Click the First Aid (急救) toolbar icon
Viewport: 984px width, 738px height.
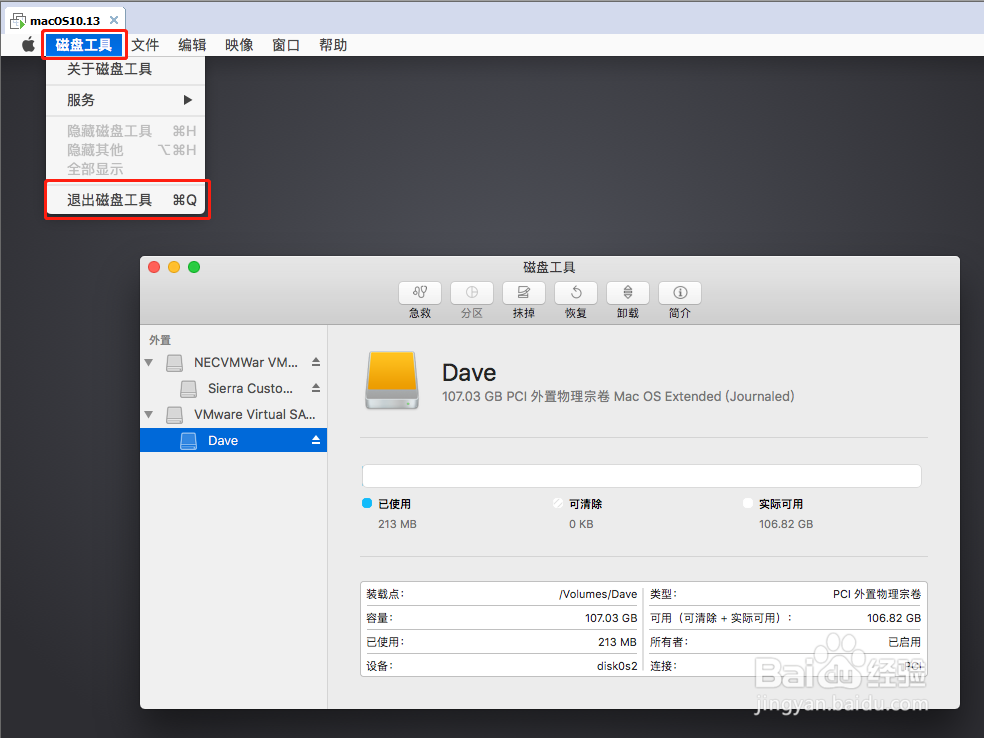[420, 293]
